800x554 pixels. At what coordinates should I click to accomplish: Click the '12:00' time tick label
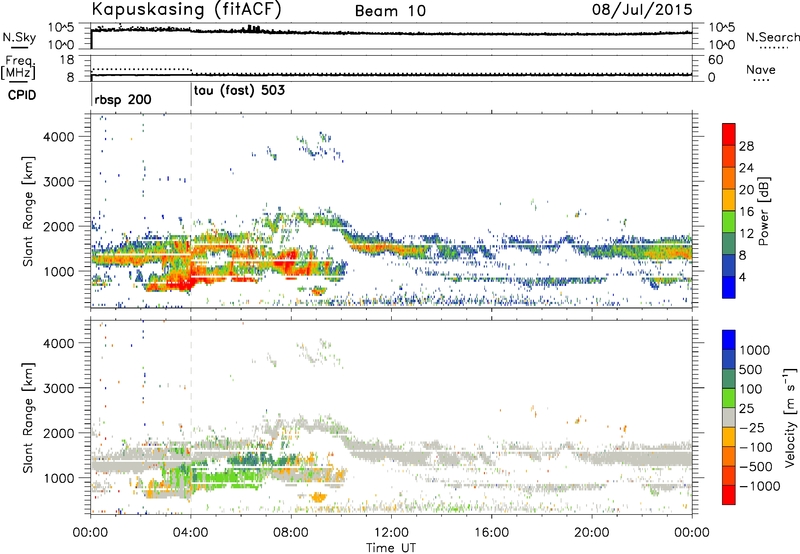click(x=391, y=533)
